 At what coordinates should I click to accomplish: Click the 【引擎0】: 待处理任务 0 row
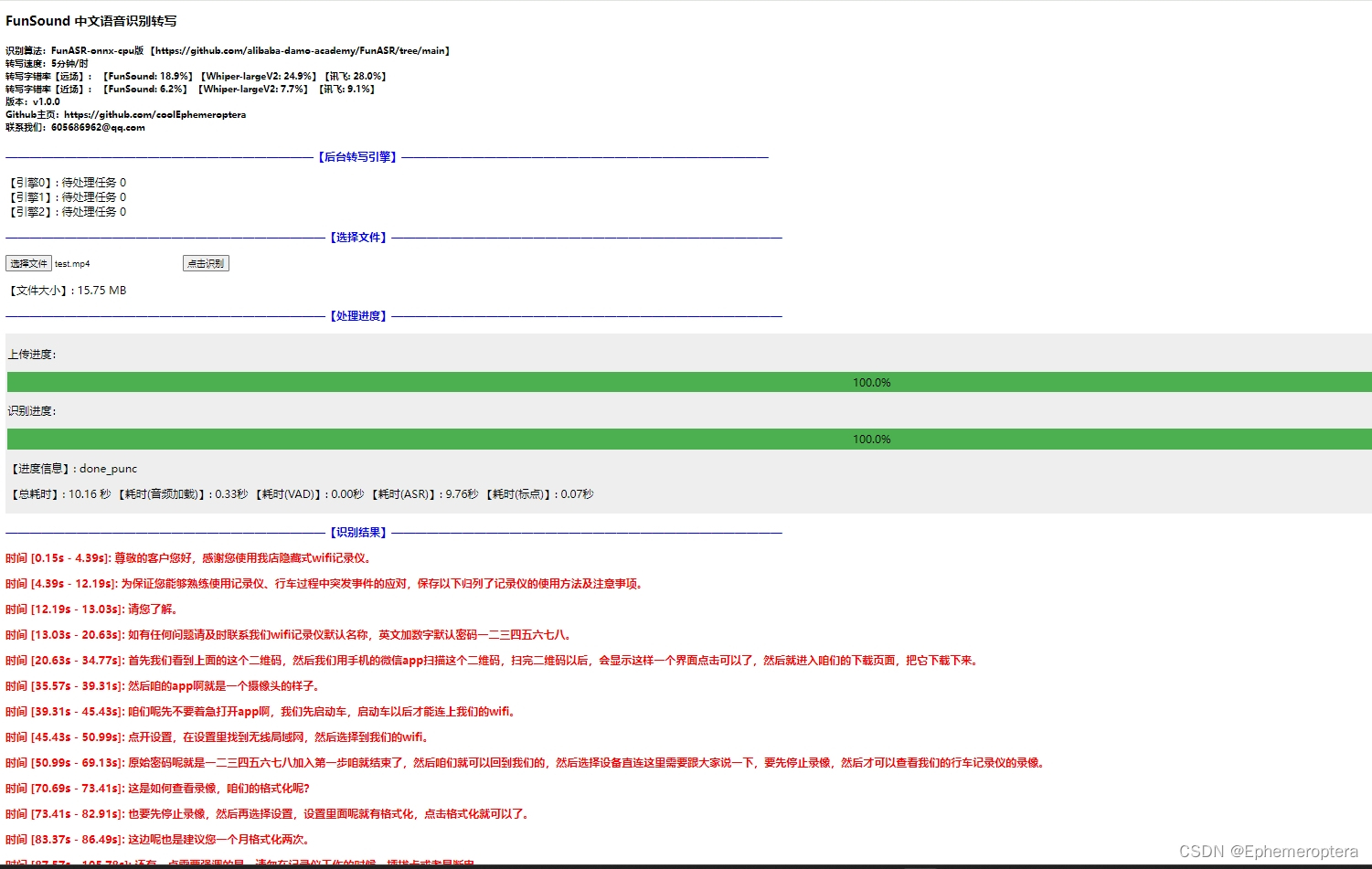tap(67, 183)
